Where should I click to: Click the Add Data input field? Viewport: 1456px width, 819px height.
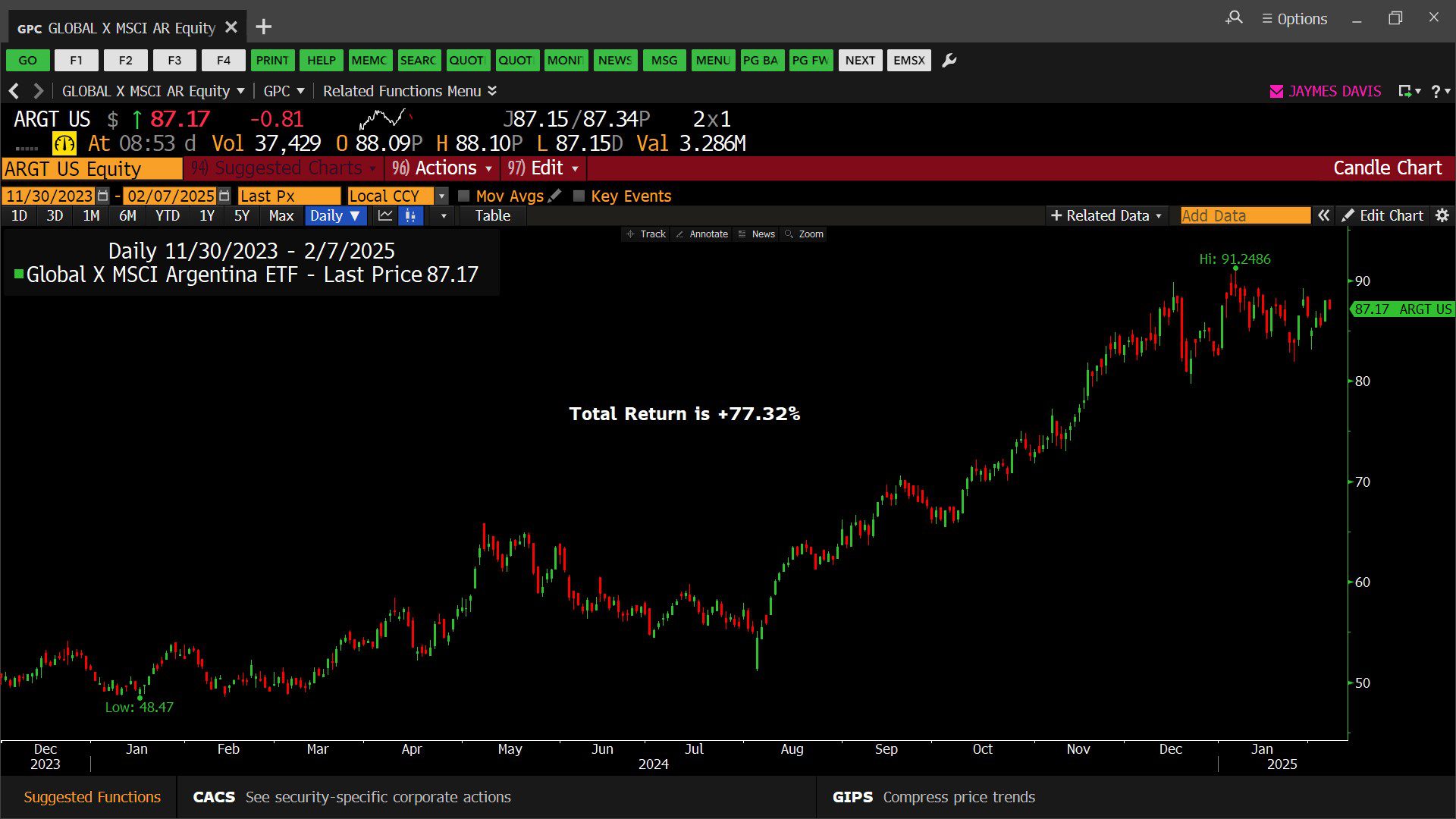click(x=1244, y=216)
